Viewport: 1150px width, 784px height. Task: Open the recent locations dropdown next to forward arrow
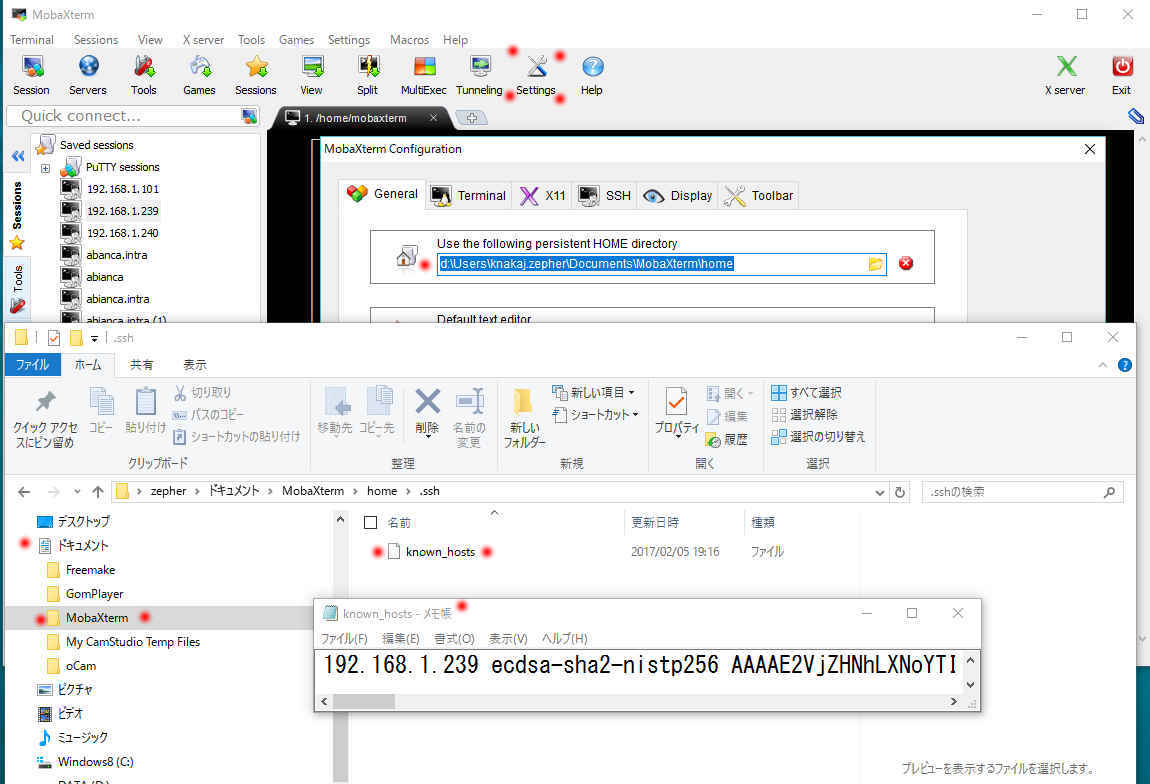click(x=77, y=491)
